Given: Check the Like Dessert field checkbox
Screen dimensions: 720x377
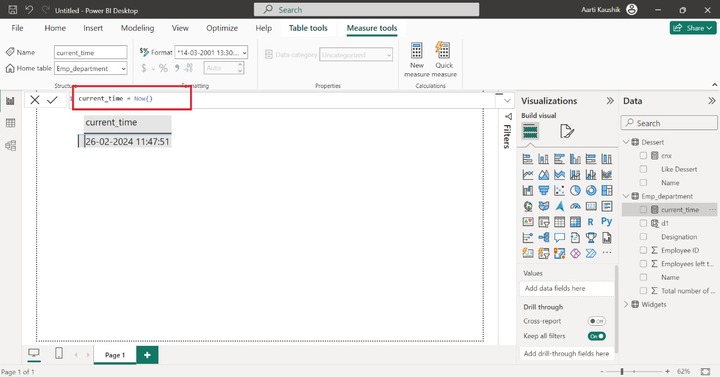Looking at the screenshot, I should click(x=643, y=169).
